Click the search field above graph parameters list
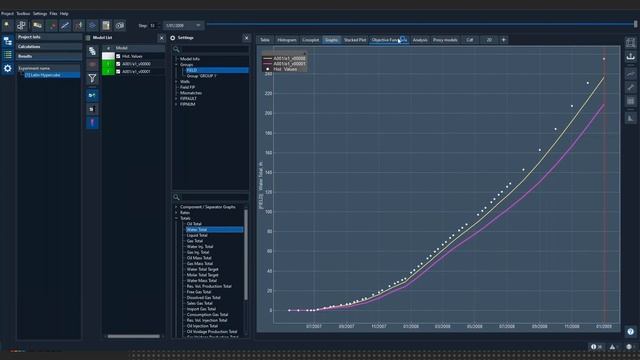640x360 pixels. 211,197
